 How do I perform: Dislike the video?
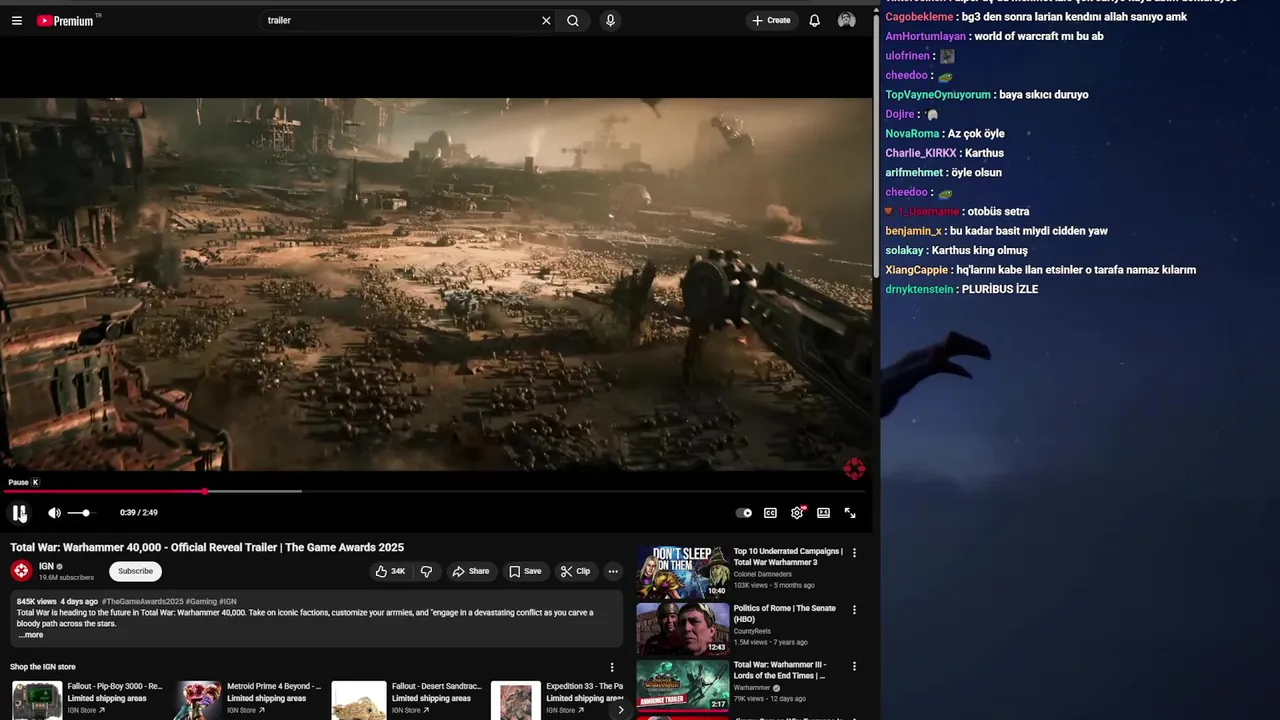pos(427,571)
